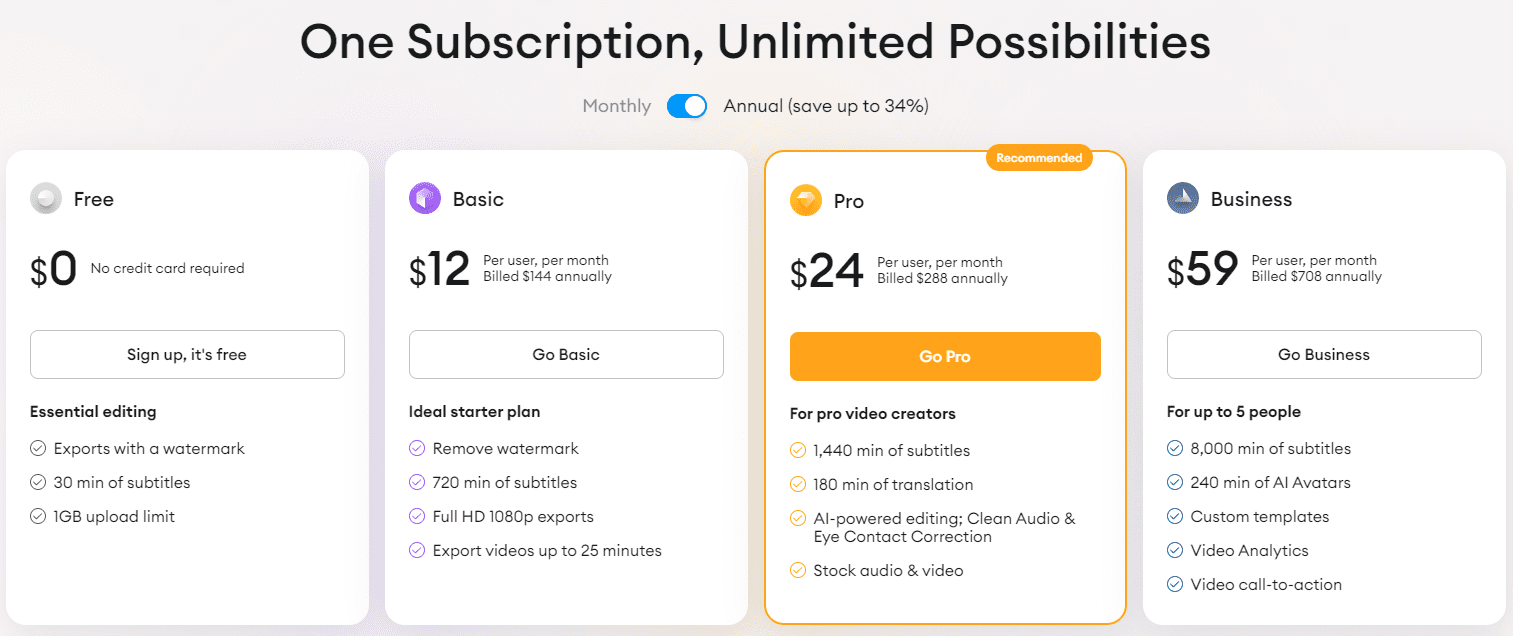Click the orange Pro plan diamond icon
Screen dimensions: 1513x636
coord(806,201)
